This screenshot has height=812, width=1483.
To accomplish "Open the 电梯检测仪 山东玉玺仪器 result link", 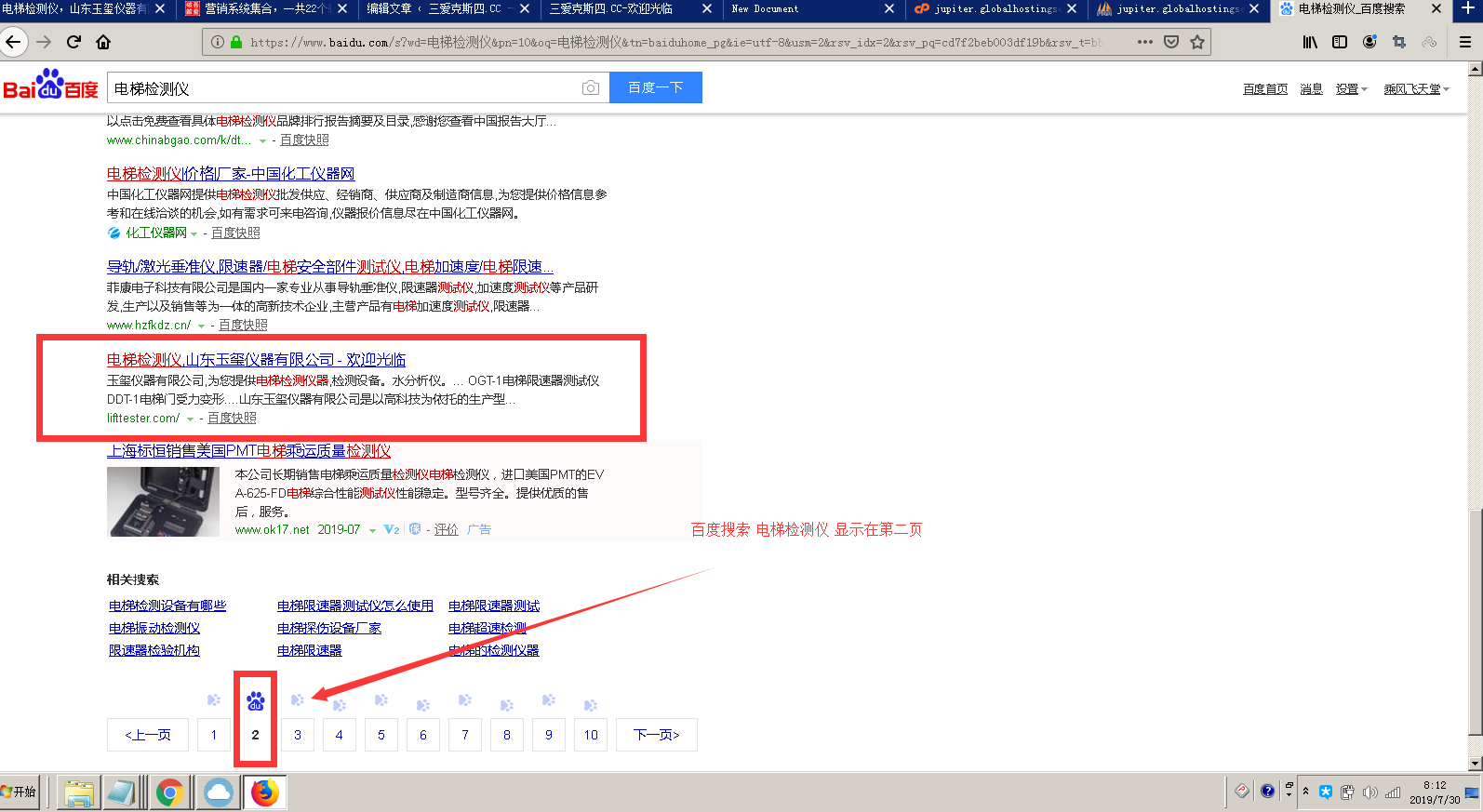I will (x=256, y=360).
